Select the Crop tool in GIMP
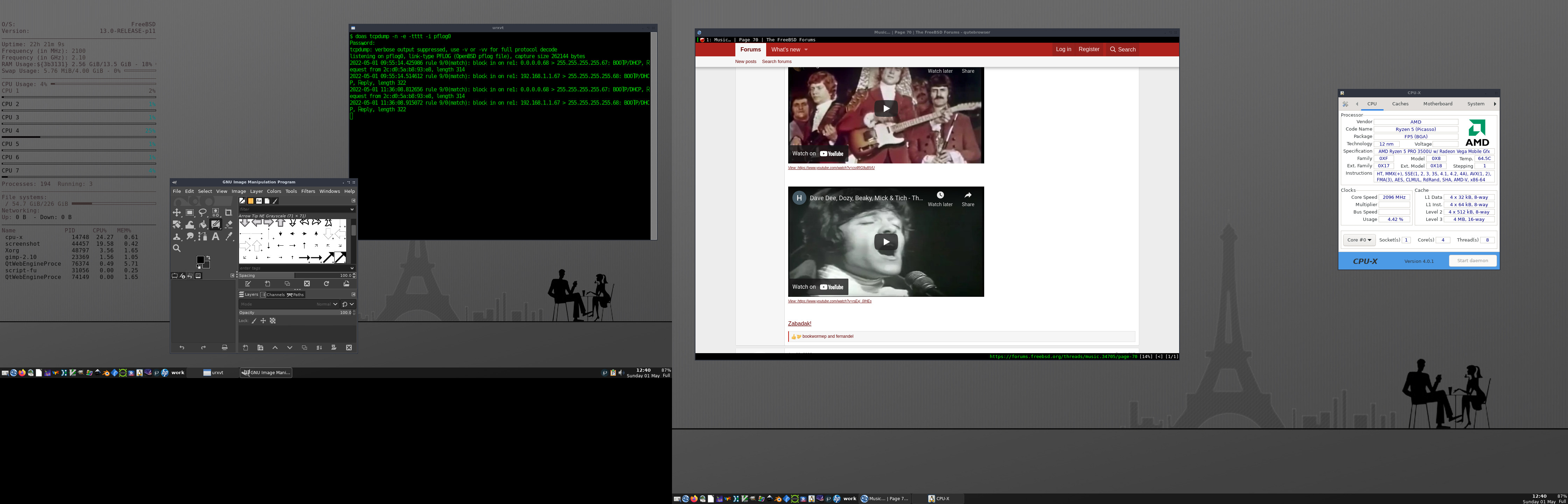The image size is (1568, 504). [229, 213]
